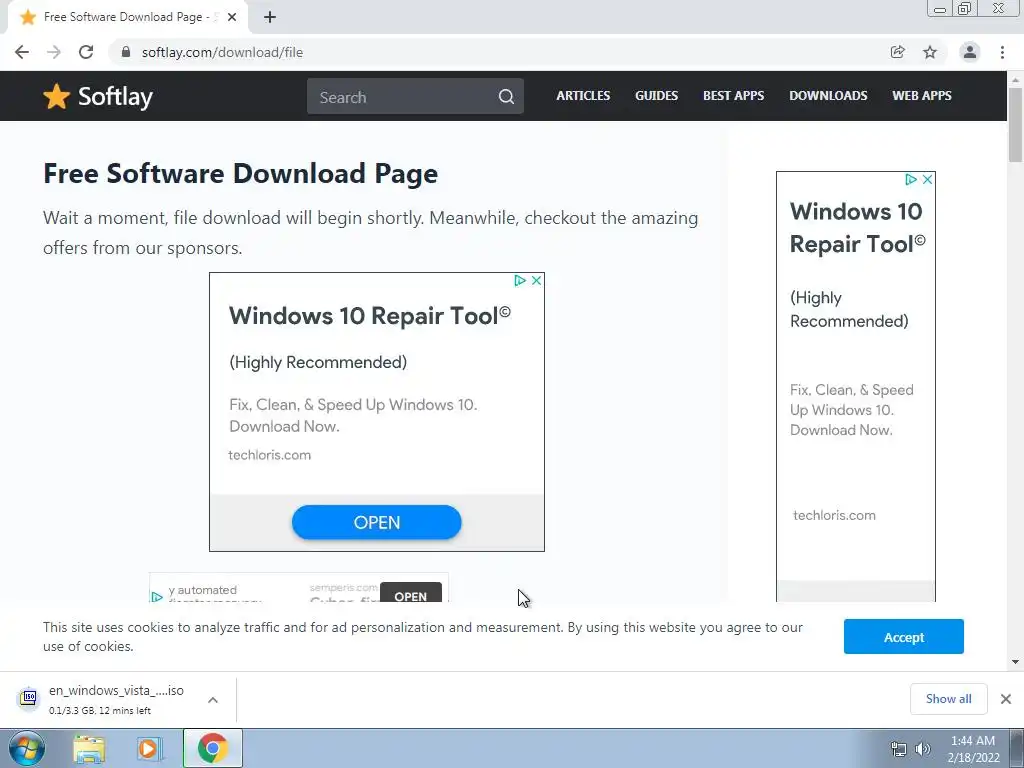The height and width of the screenshot is (768, 1024).
Task: Close the sidebar Windows 10 Repair ad
Action: pyautogui.click(x=927, y=180)
